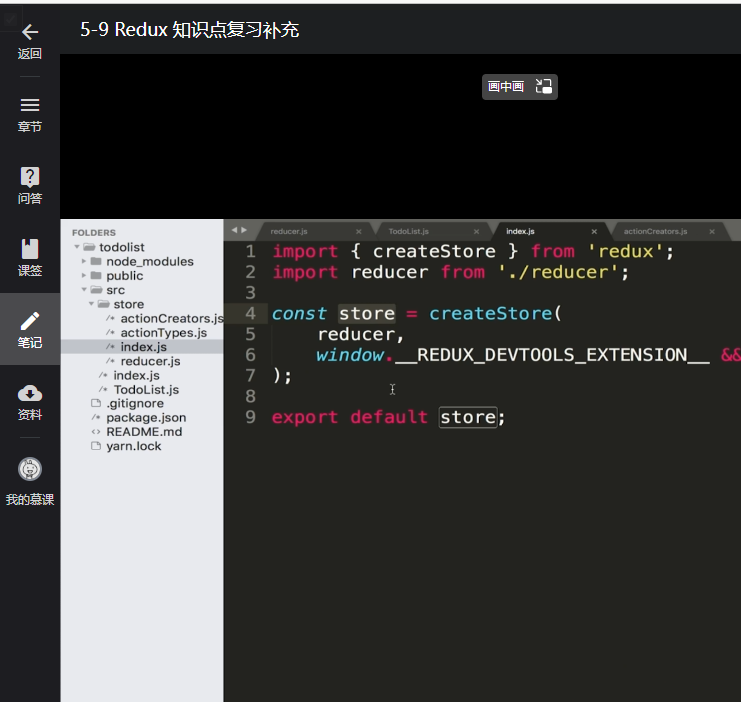Click the left tab navigation arrow

click(x=234, y=230)
